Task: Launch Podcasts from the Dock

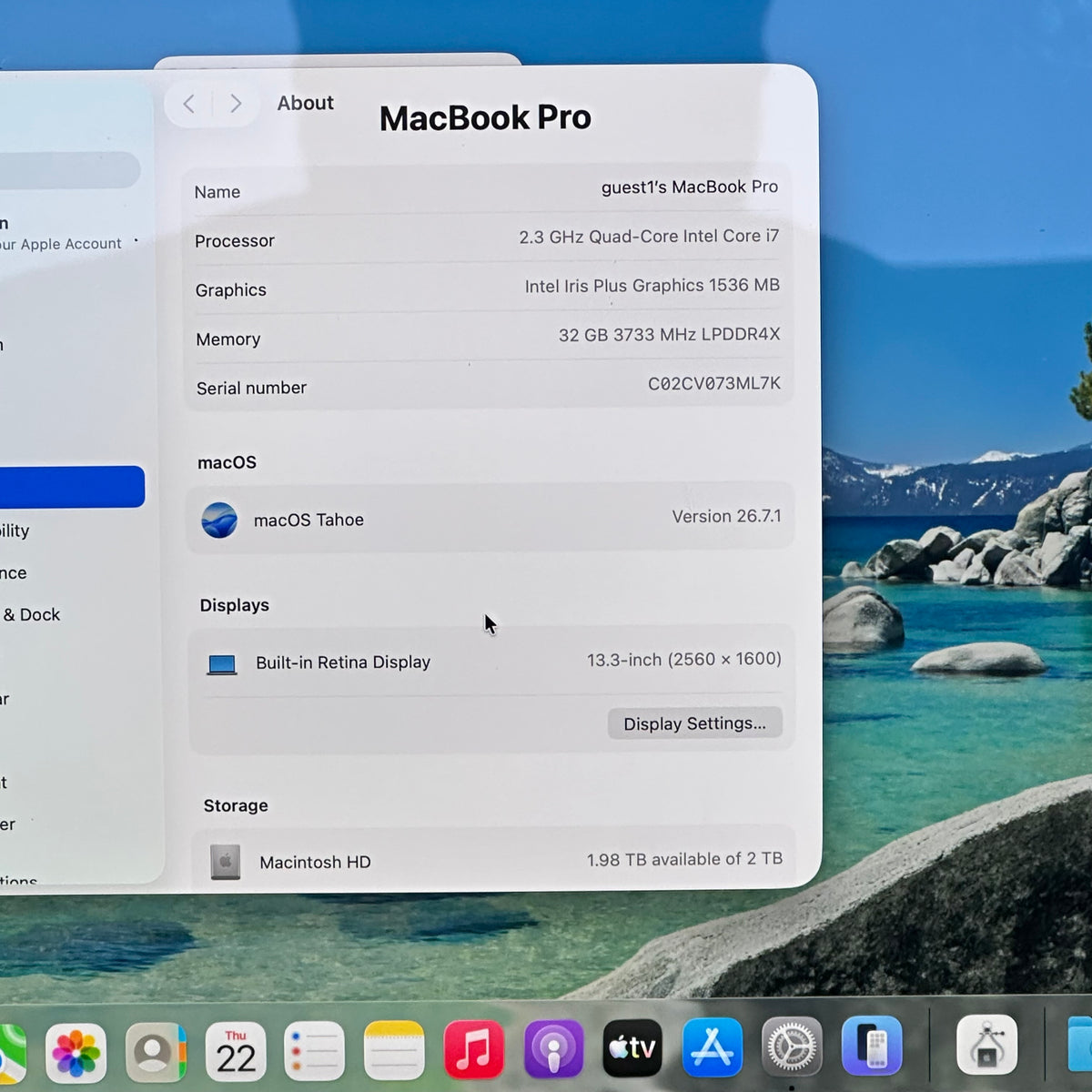Action: coord(553,1049)
